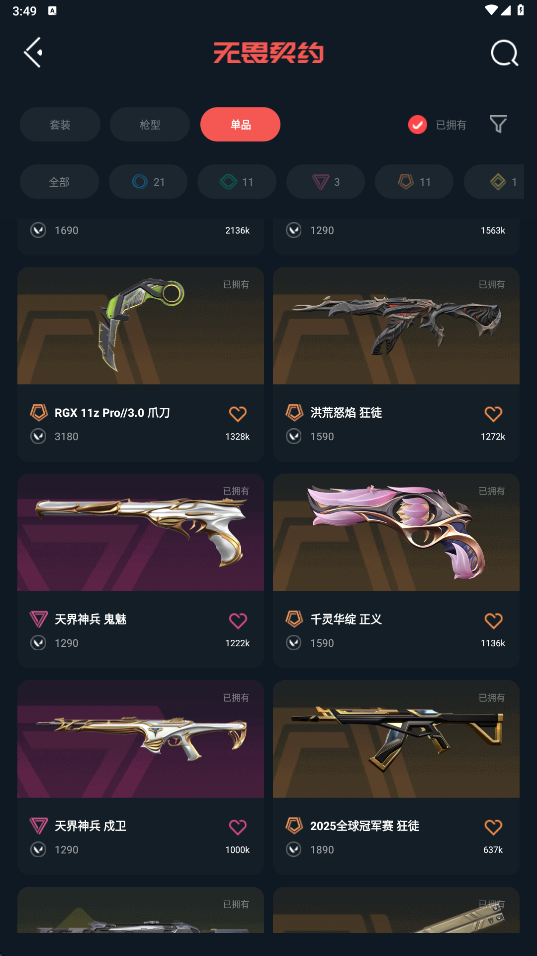The height and width of the screenshot is (956, 537).
Task: Switch to the 枪型 tab
Action: pos(150,124)
